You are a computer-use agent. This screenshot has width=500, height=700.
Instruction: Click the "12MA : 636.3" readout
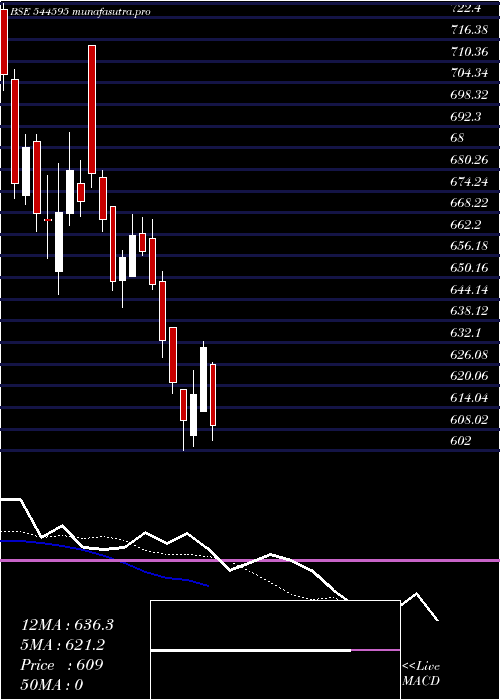(67, 625)
